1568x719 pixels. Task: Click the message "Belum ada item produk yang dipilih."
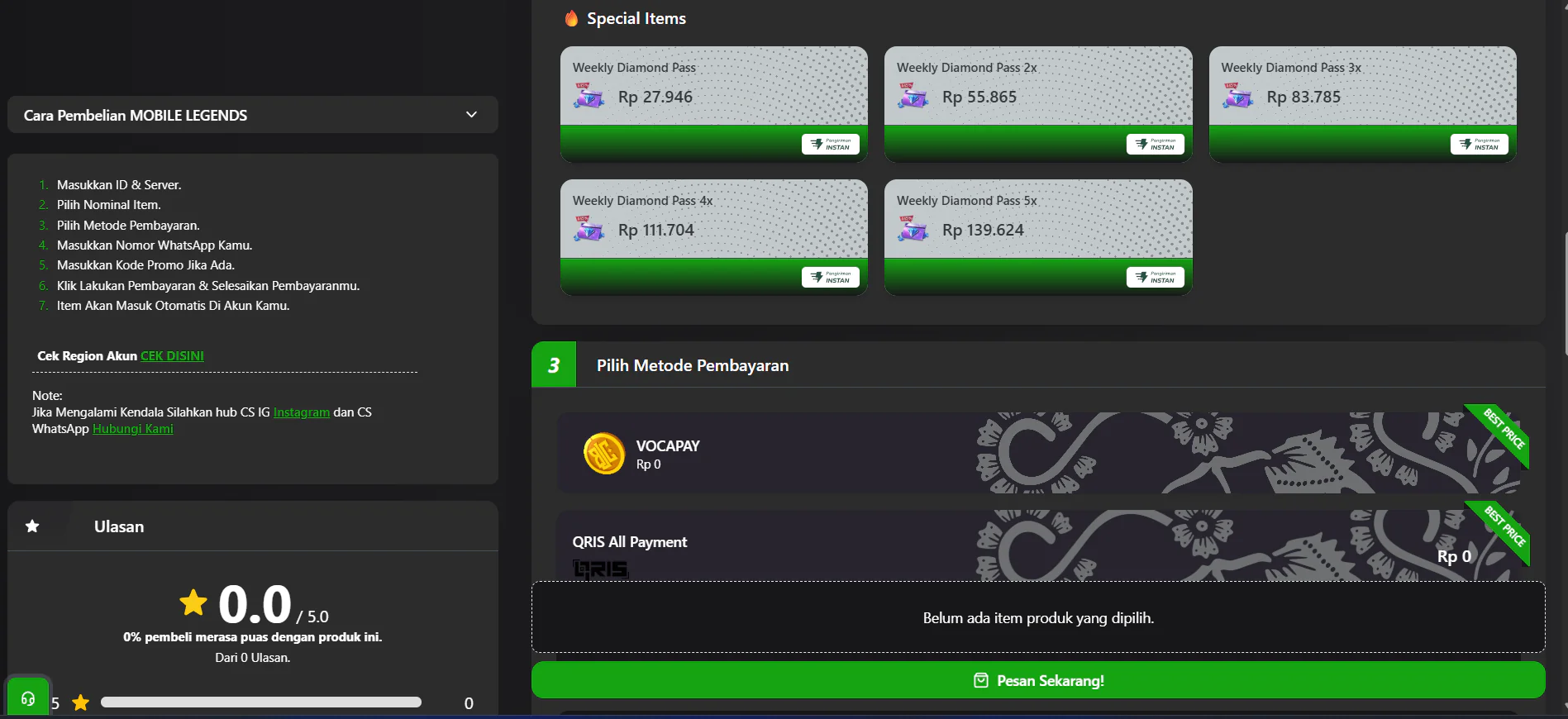point(1038,618)
